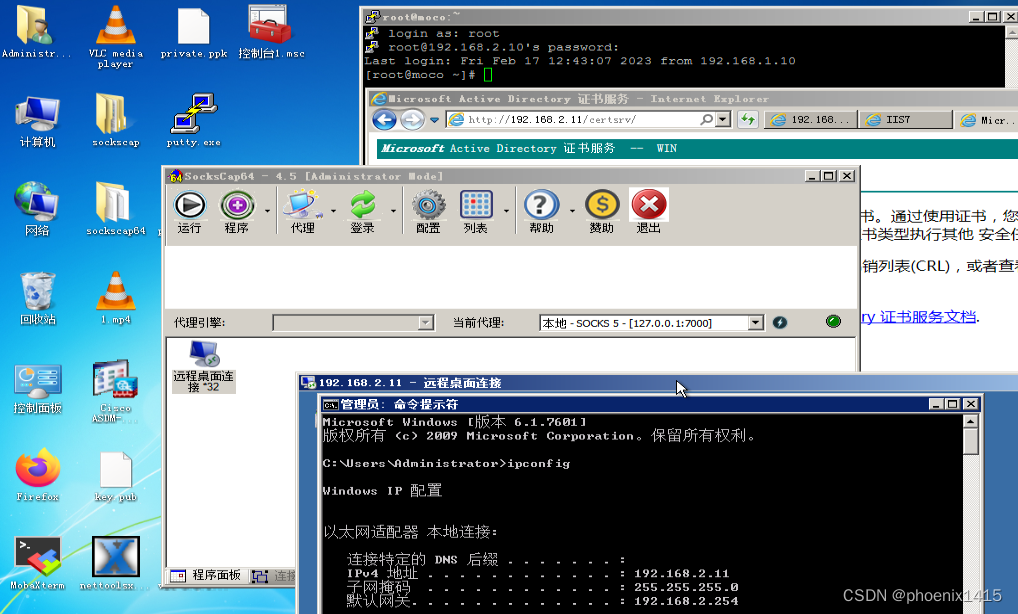This screenshot has width=1018, height=614.
Task: Open the 控制台1.msc console icon
Action: click(271, 31)
